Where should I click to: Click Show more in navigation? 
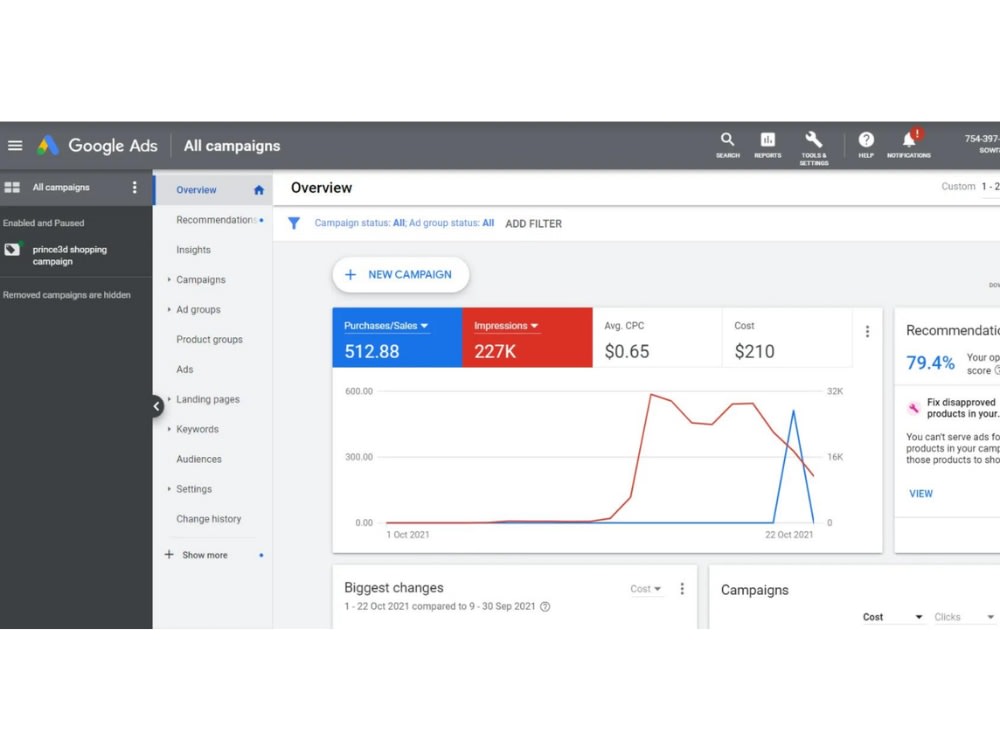click(x=205, y=555)
